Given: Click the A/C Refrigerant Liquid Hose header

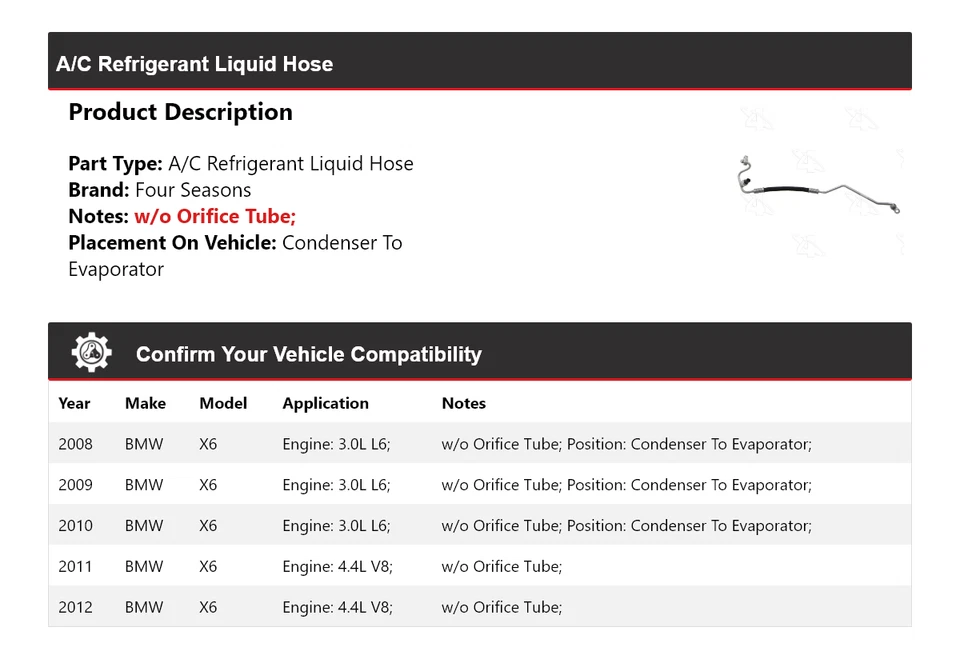Looking at the screenshot, I should (x=195, y=64).
